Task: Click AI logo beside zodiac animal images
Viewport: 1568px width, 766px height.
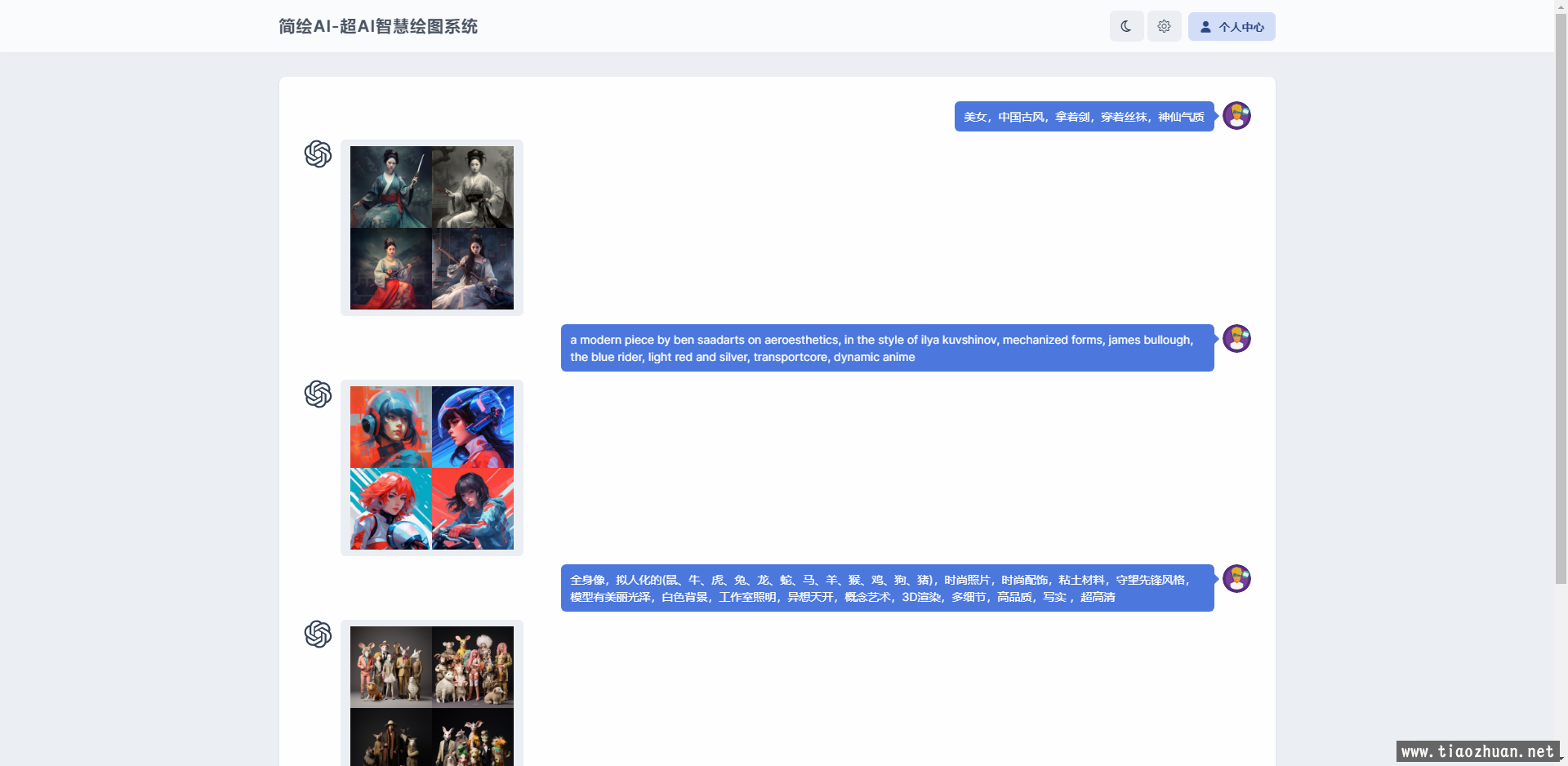Action: 318,634
